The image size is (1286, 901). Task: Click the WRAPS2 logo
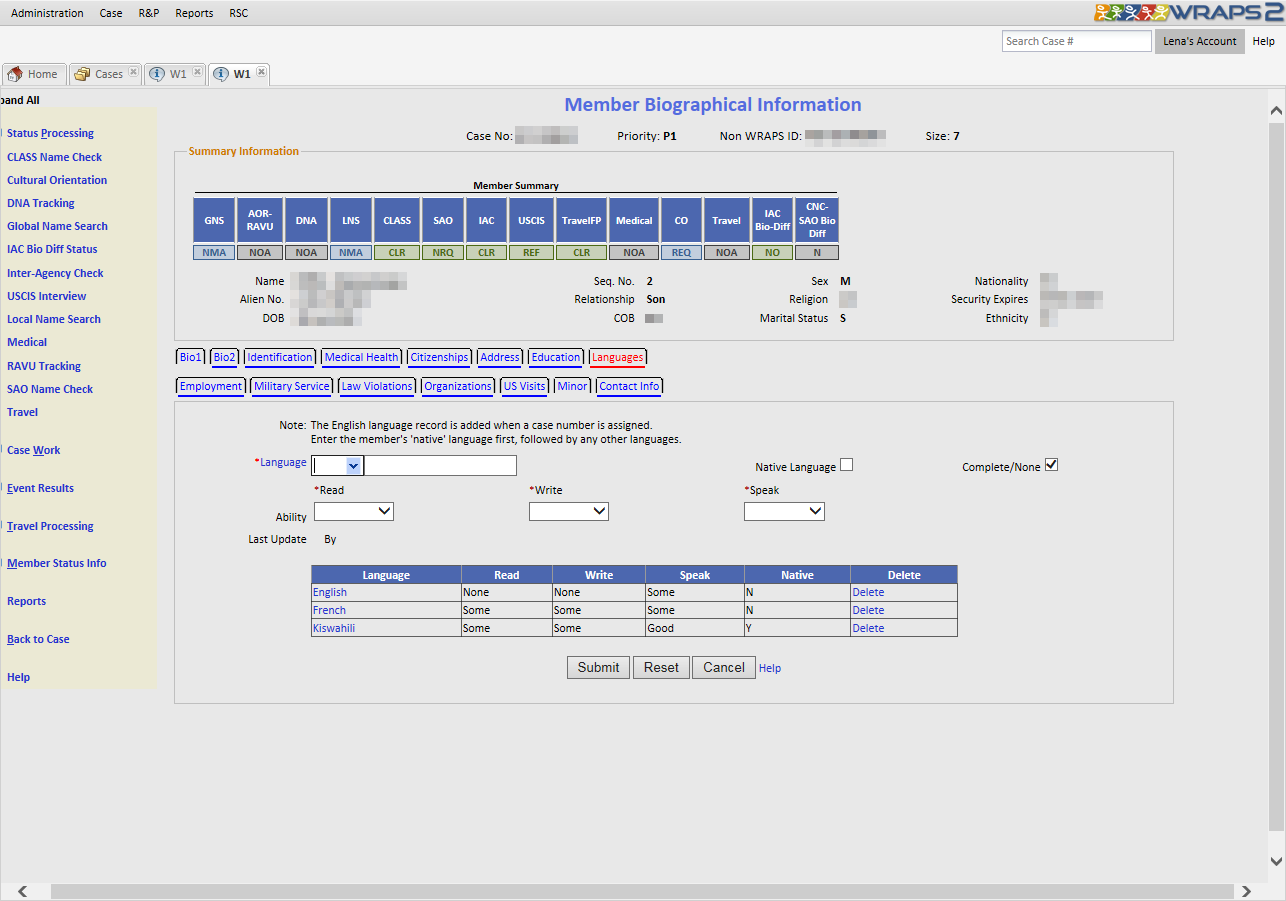tap(1188, 13)
